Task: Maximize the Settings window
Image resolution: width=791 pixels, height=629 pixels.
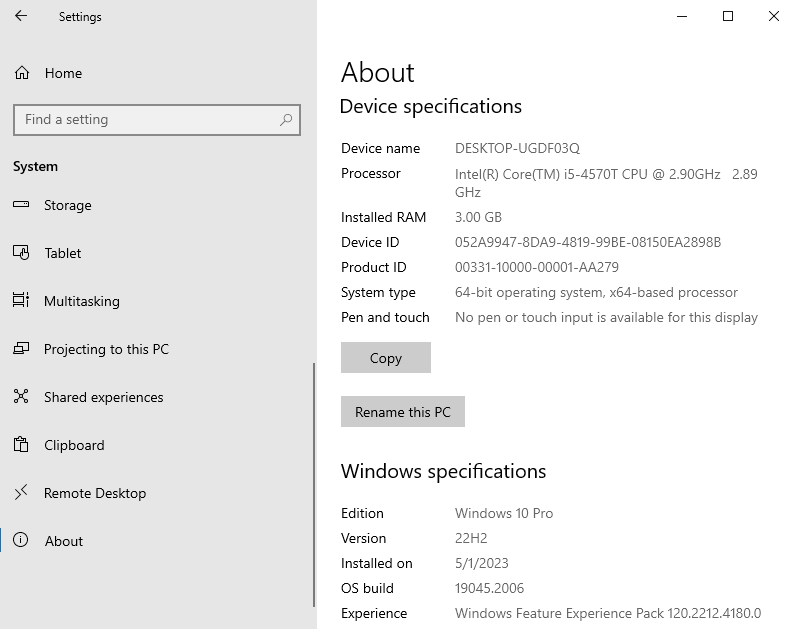Action: point(728,16)
